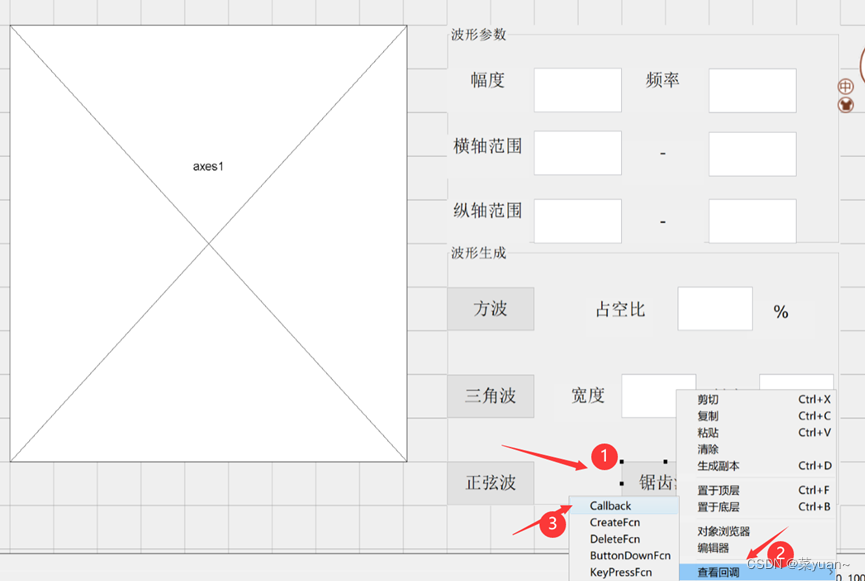Click the 正弦波 button
Image resolution: width=865 pixels, height=581 pixels.
point(491,483)
